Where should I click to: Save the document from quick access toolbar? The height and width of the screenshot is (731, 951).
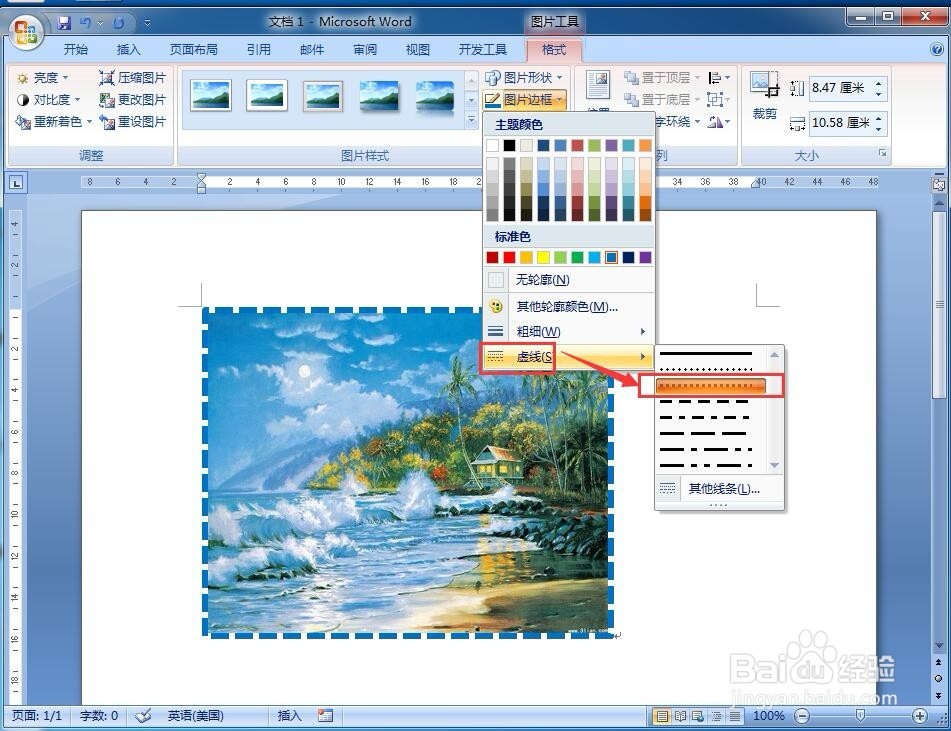tap(64, 23)
